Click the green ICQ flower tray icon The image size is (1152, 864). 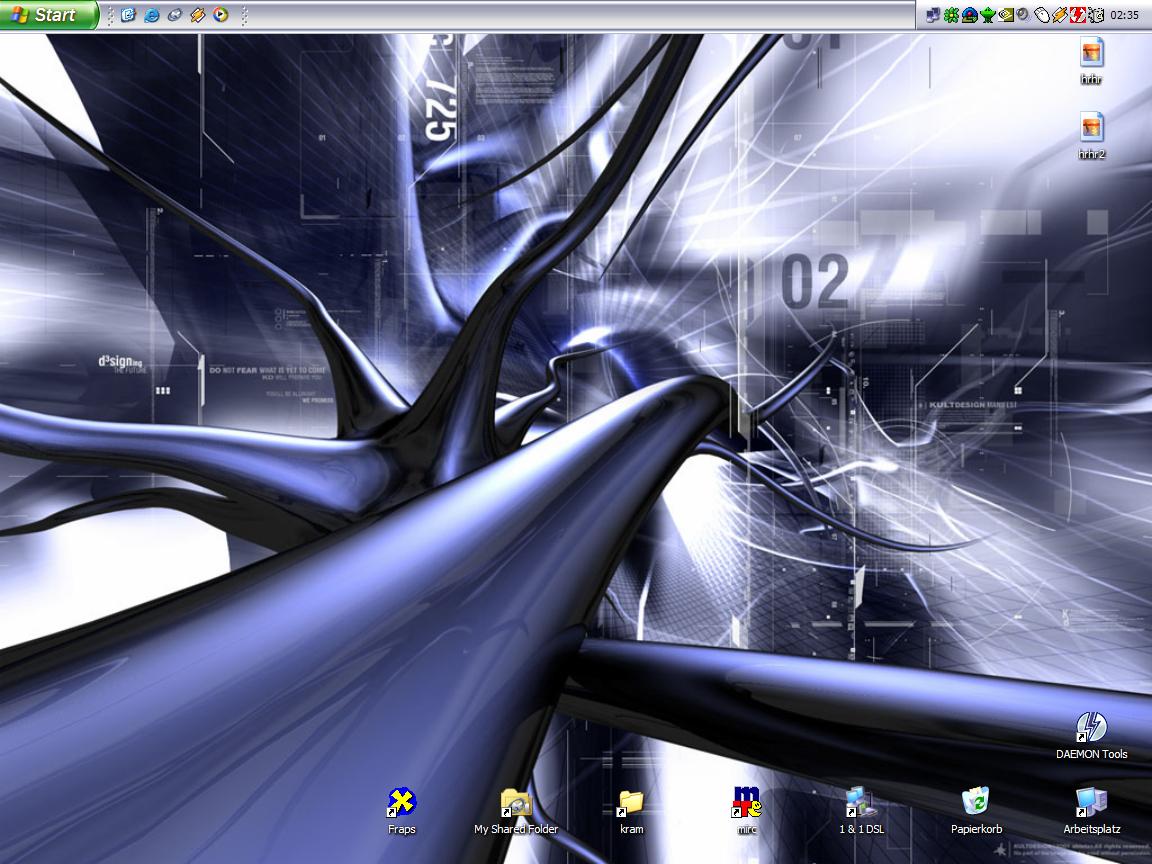click(951, 15)
